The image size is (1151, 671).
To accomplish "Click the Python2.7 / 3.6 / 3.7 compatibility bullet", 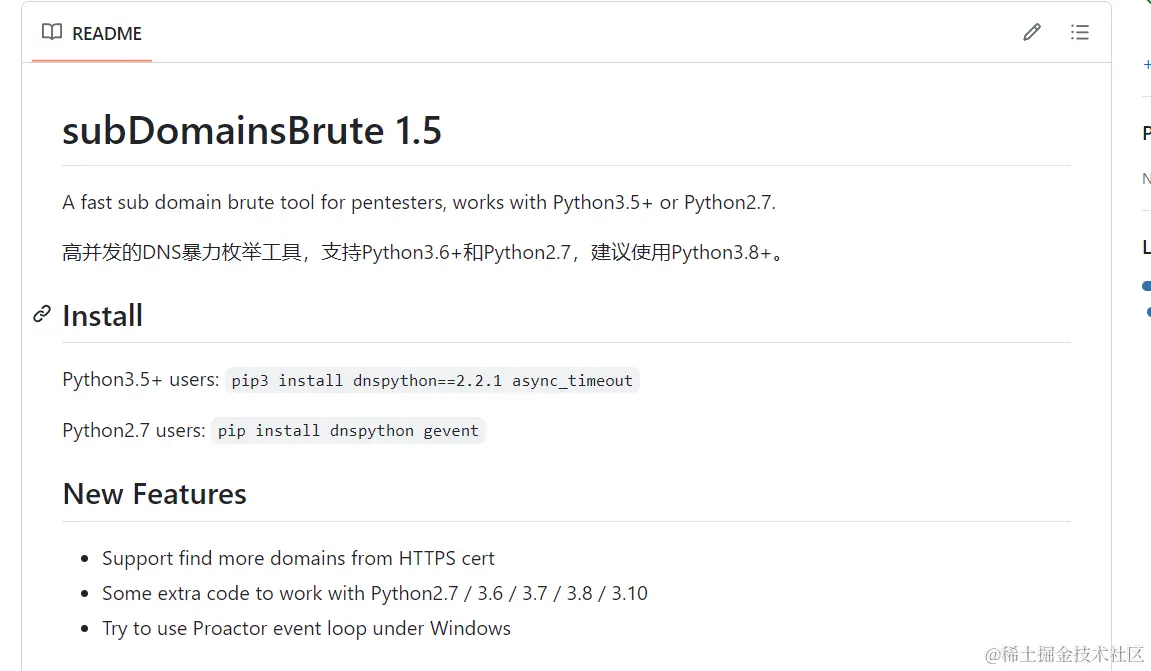I will pos(375,593).
